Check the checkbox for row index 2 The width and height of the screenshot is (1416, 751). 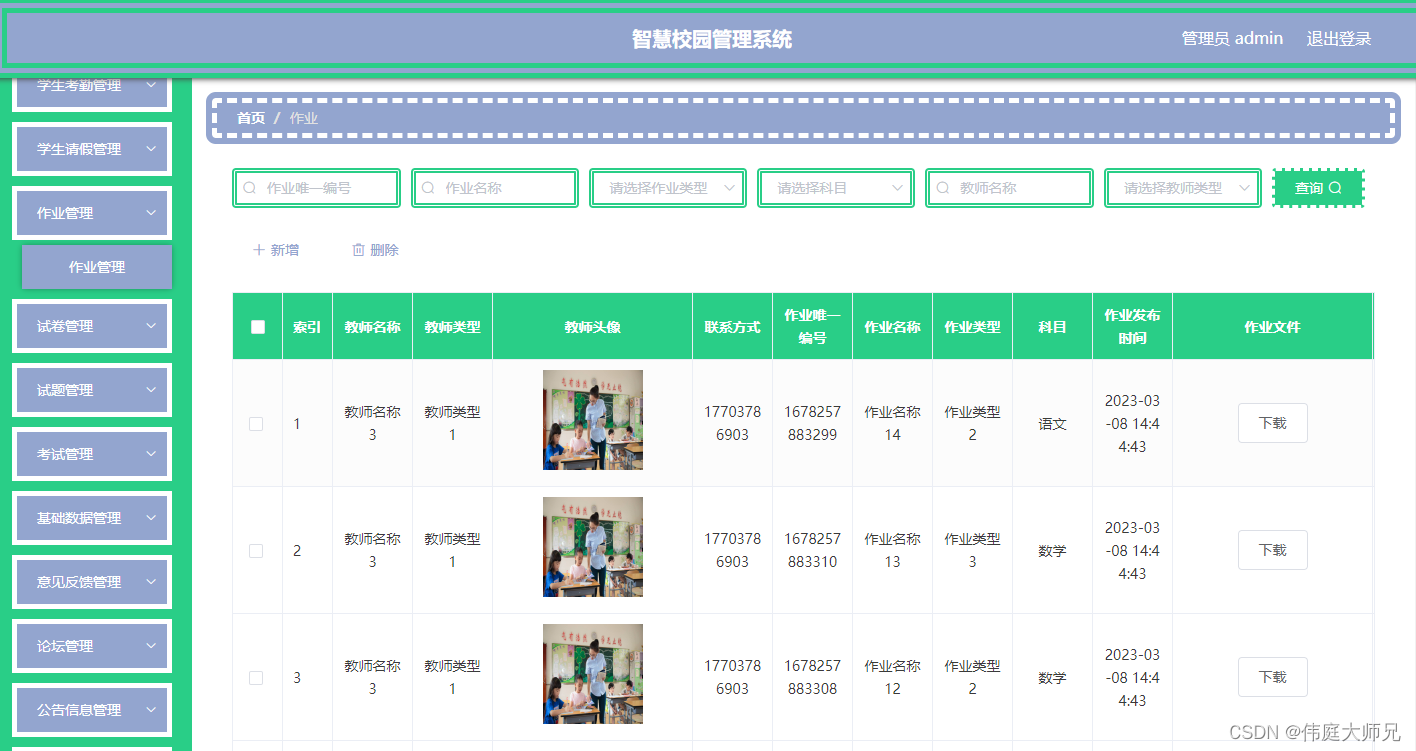pos(256,551)
